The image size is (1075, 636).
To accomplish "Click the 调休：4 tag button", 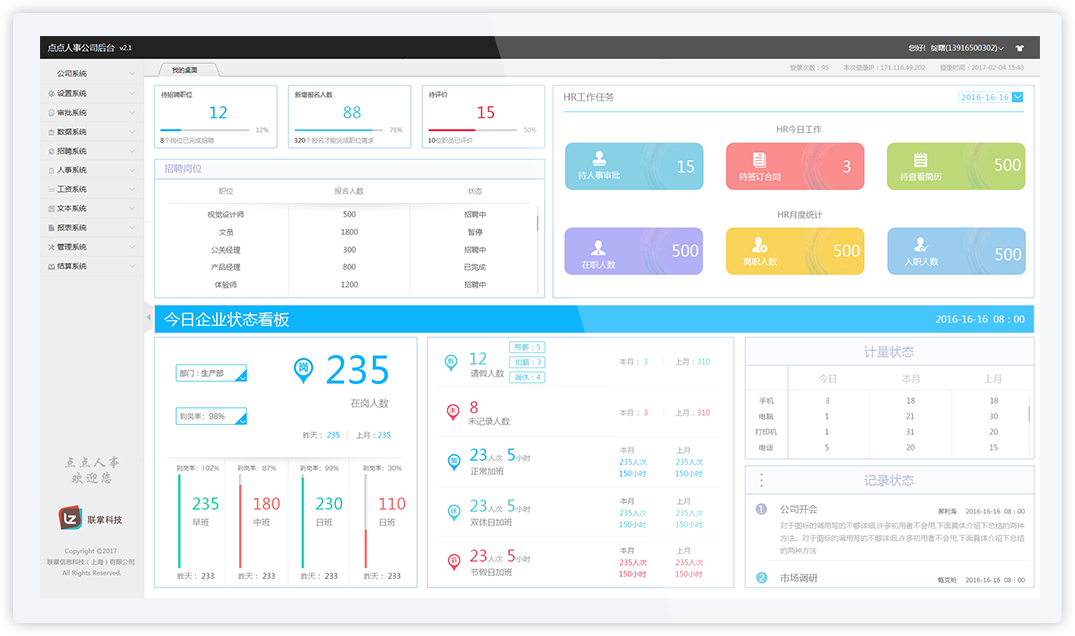I will [x=527, y=377].
